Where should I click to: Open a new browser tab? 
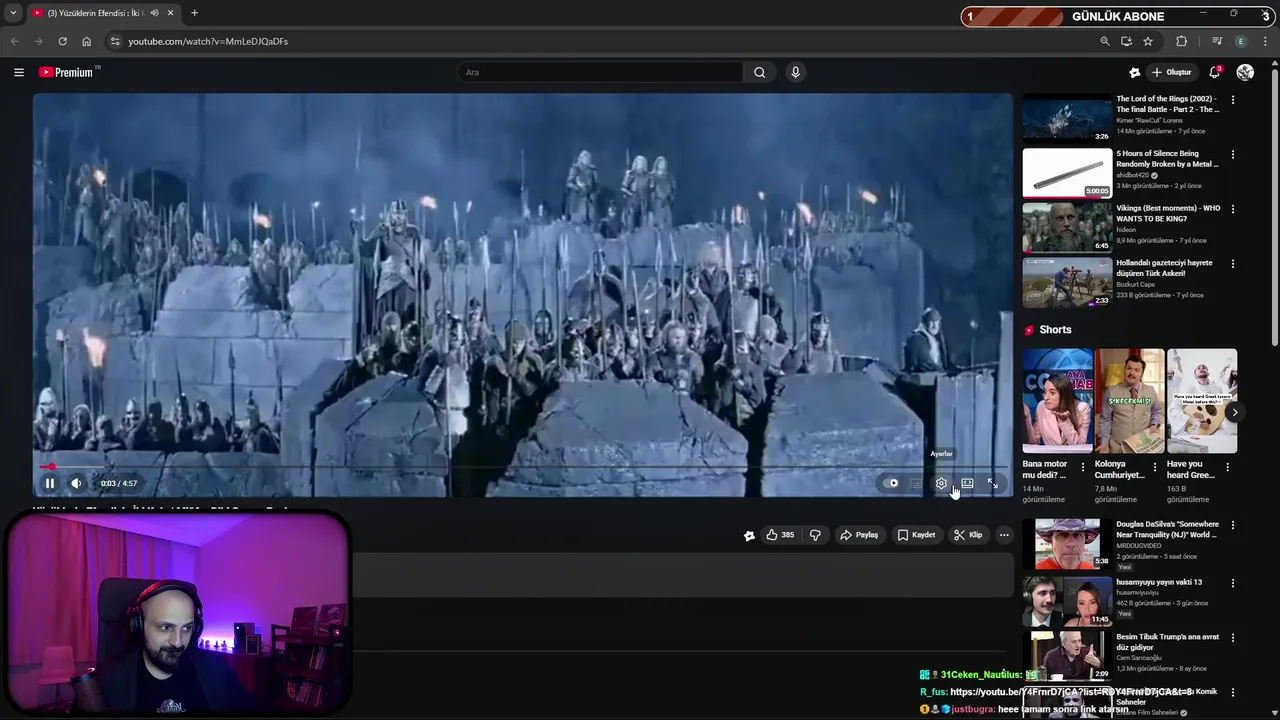[194, 13]
